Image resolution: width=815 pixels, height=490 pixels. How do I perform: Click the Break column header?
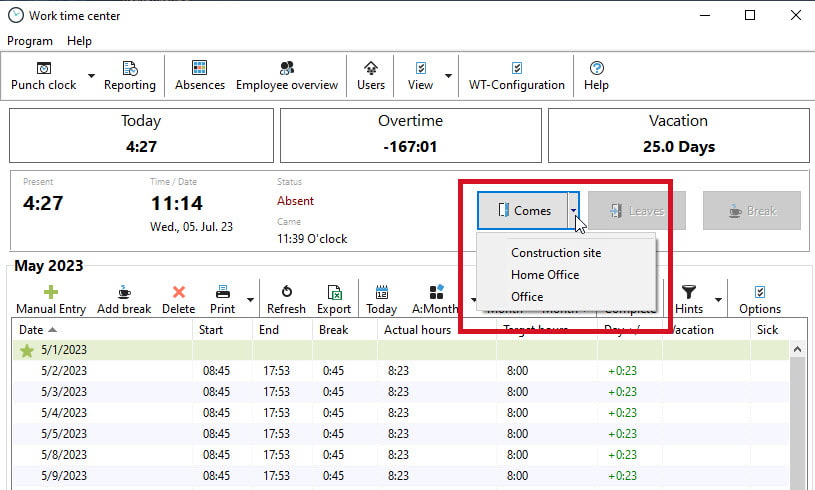click(x=345, y=330)
